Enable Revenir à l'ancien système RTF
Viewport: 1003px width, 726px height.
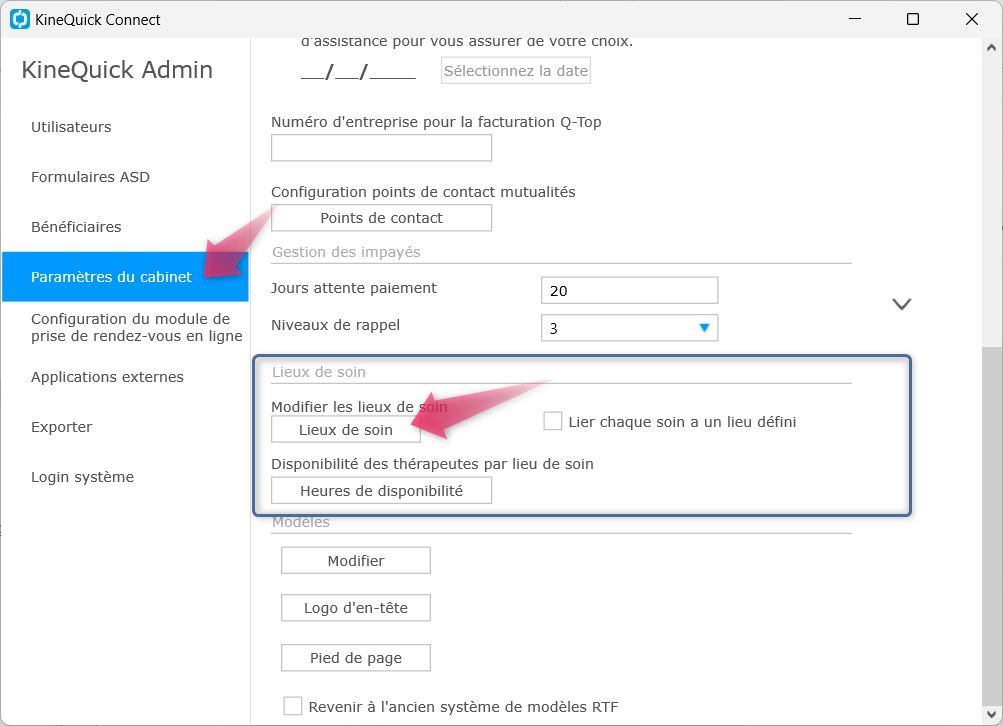(x=293, y=706)
